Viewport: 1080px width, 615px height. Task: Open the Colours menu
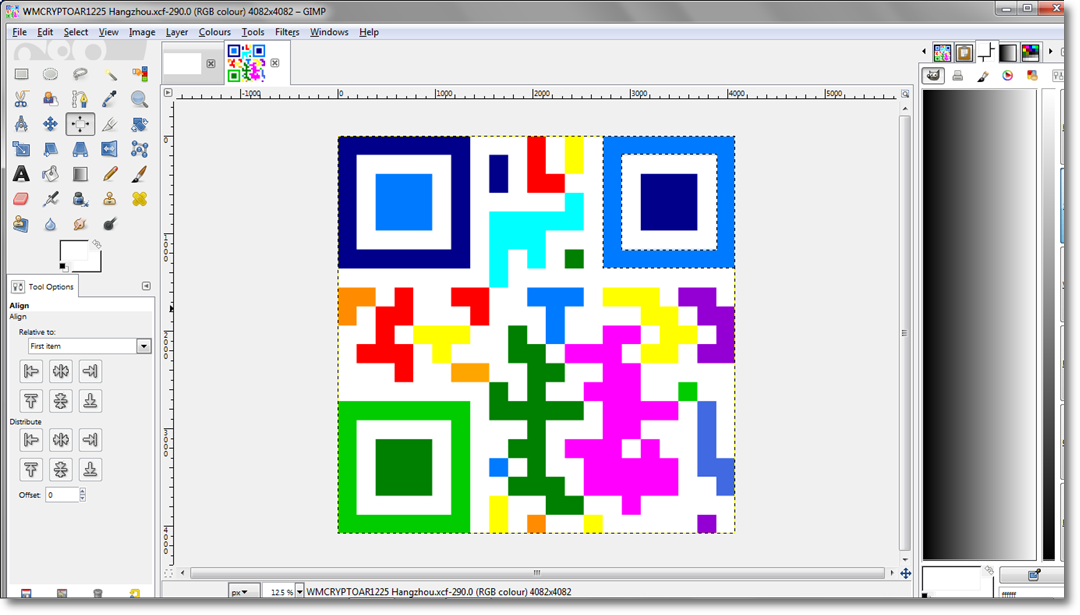pos(214,32)
